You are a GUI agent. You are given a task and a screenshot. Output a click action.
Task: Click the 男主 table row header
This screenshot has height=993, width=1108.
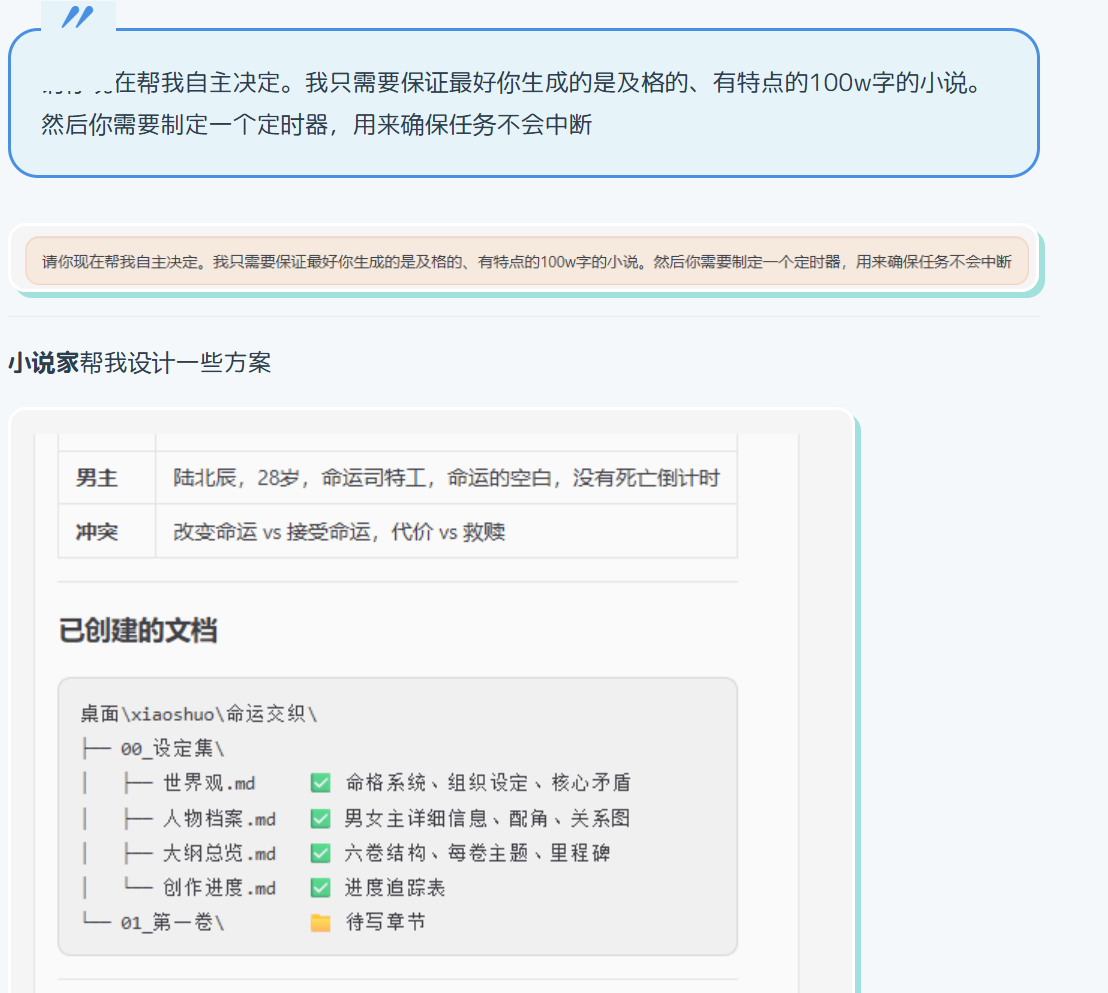pos(97,478)
